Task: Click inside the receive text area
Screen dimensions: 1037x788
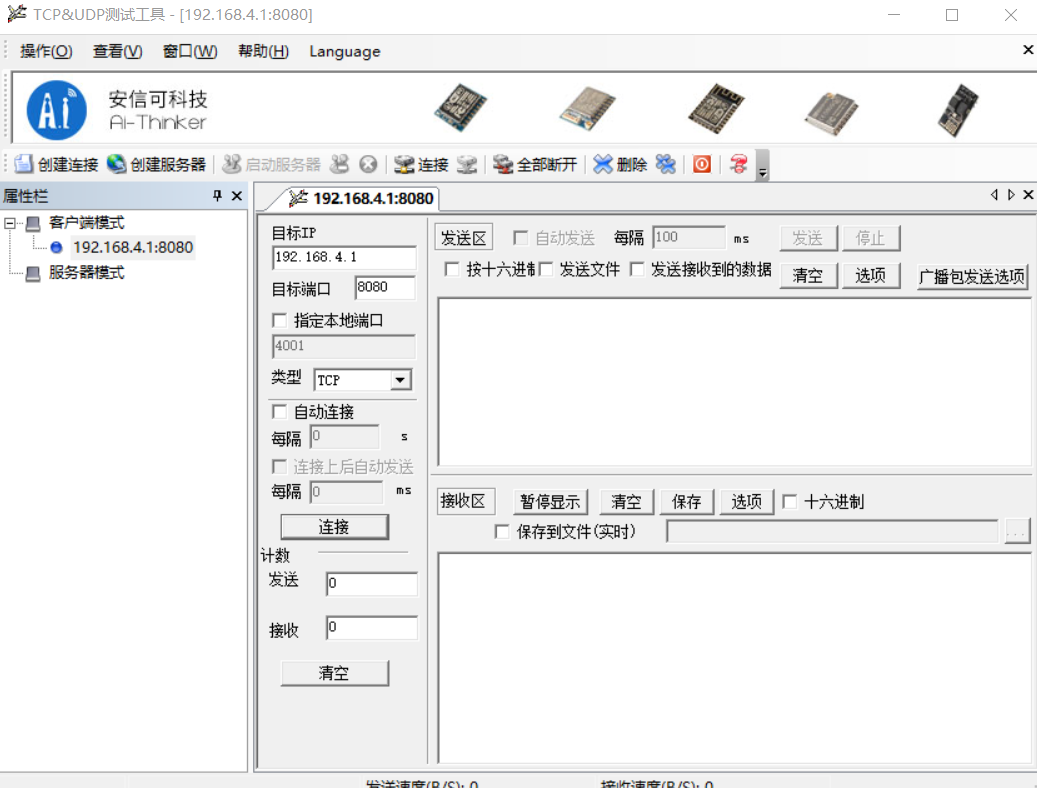Action: (734, 658)
